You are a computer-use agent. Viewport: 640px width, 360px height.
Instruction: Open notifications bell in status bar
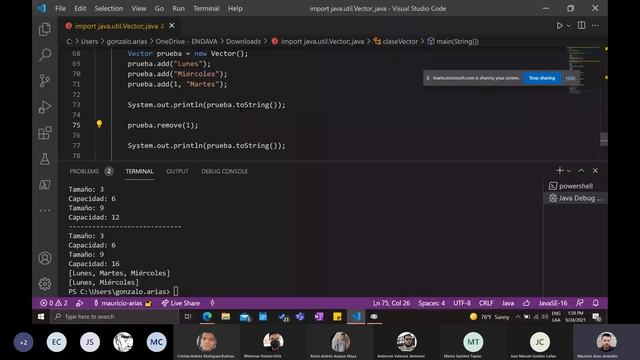point(596,303)
